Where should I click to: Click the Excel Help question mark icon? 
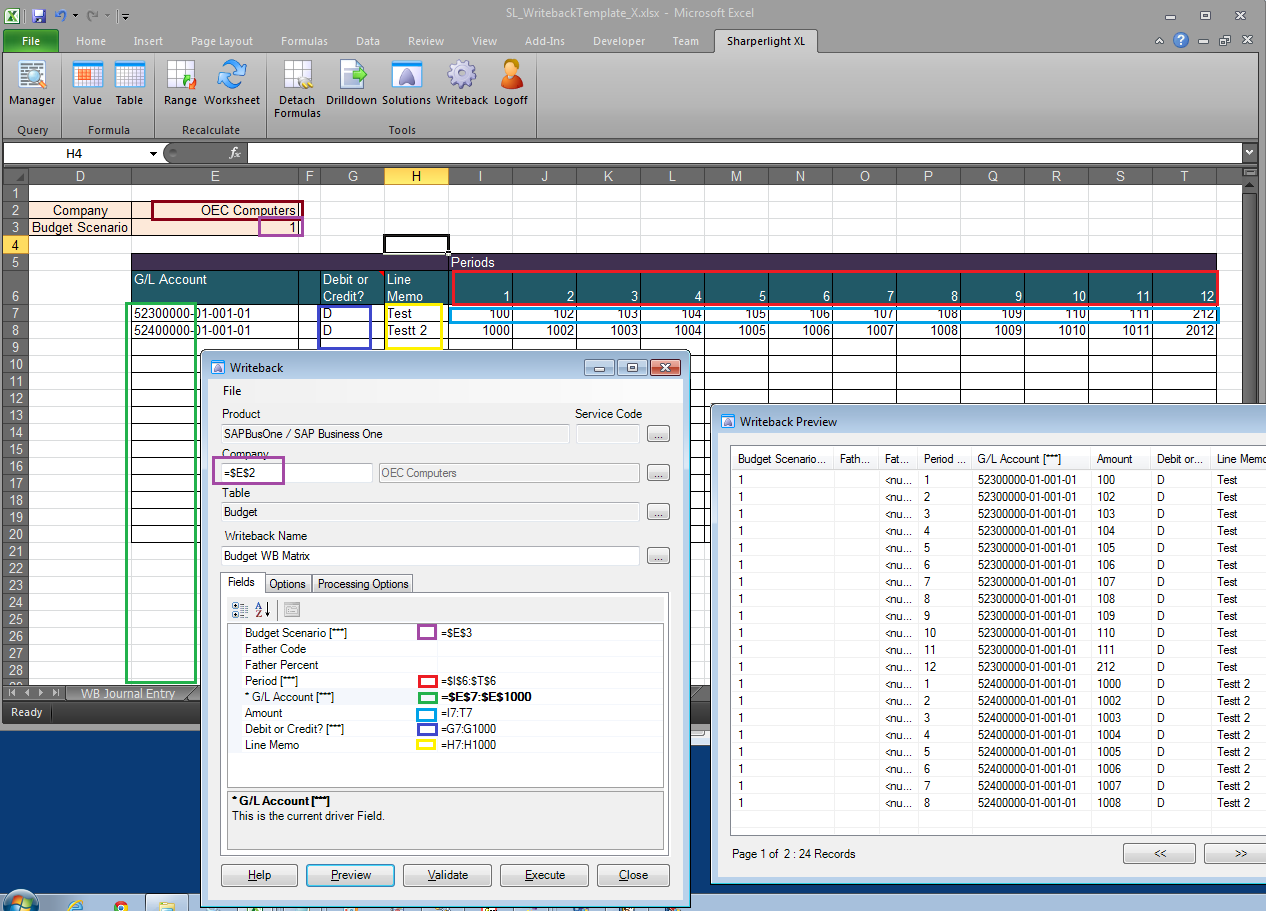(x=1181, y=41)
